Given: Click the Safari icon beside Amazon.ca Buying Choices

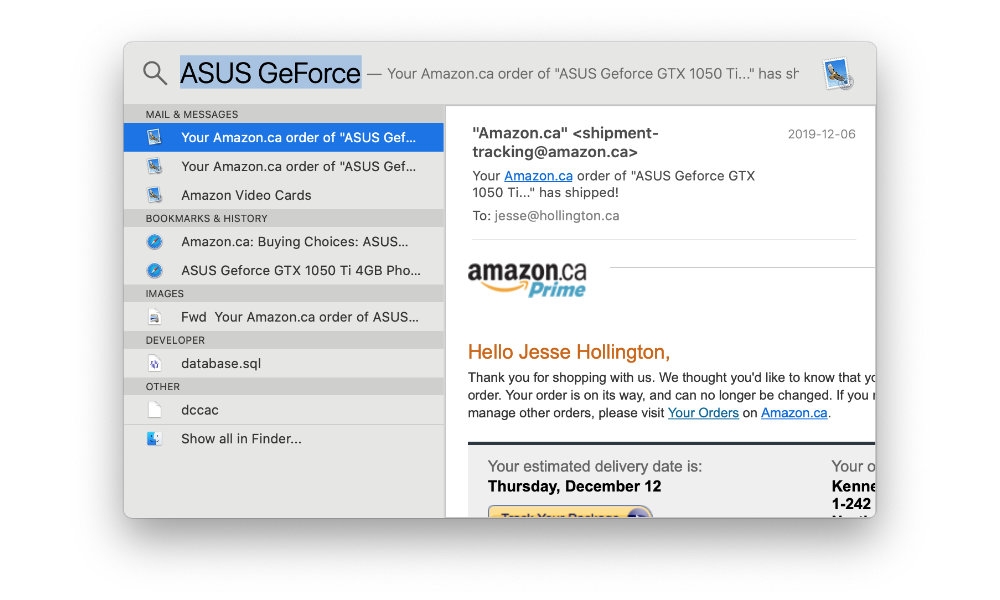Looking at the screenshot, I should tap(154, 242).
